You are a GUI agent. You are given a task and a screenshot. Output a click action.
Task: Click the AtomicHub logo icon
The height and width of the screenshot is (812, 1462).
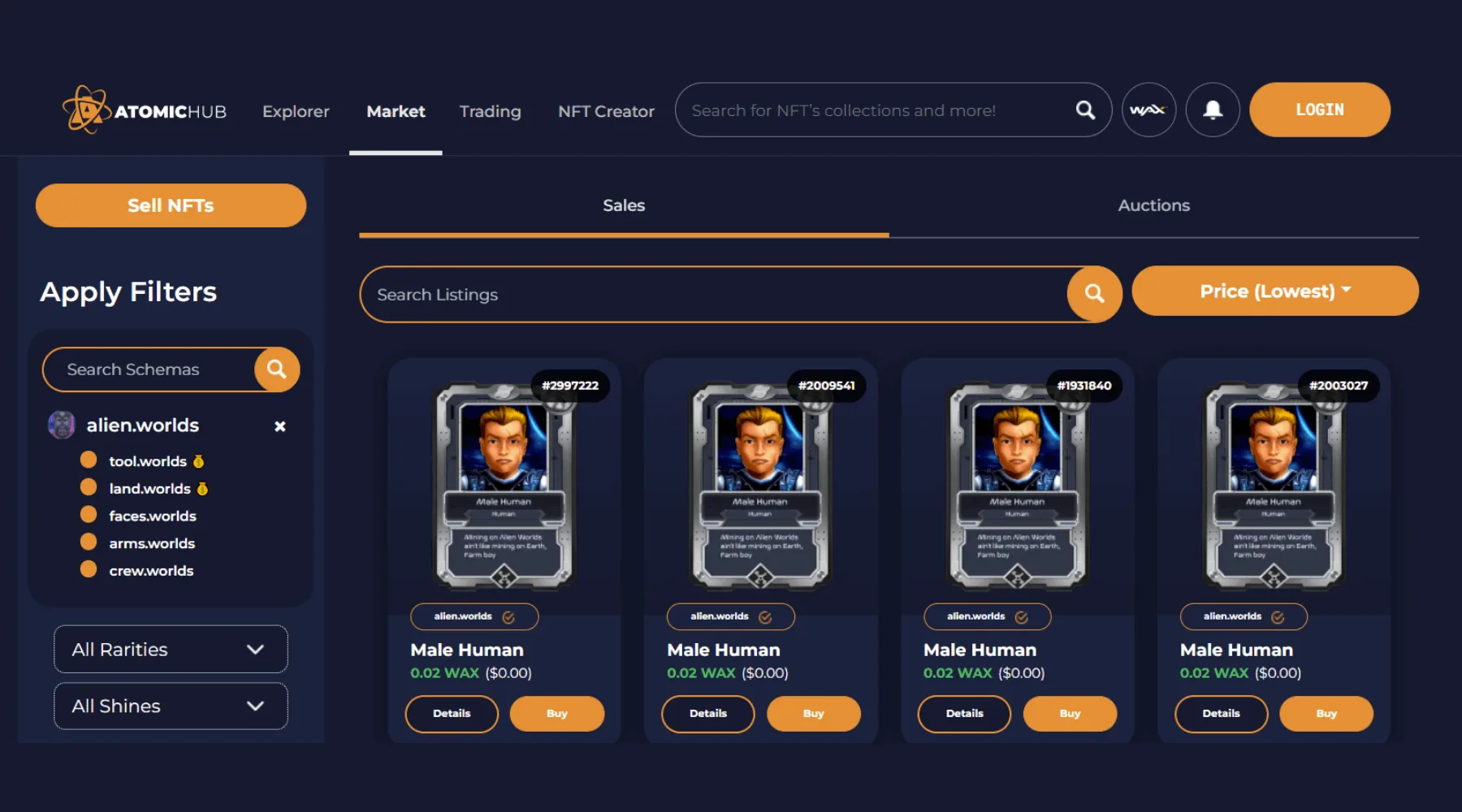click(86, 110)
